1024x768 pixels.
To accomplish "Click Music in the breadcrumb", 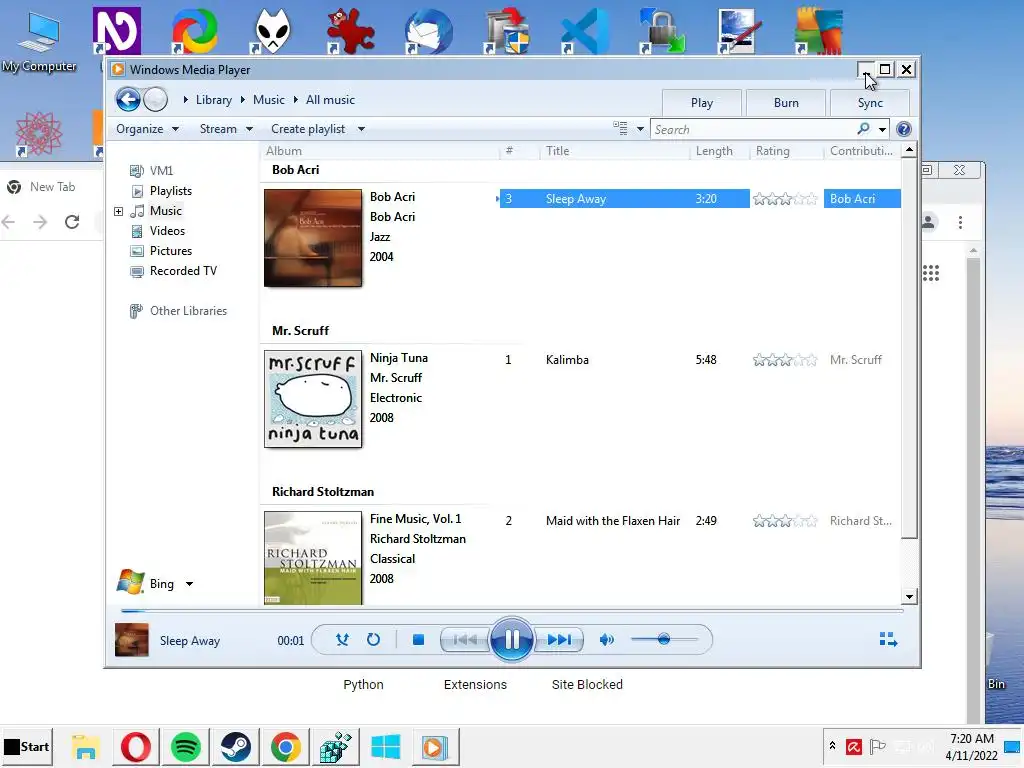I will coord(268,100).
